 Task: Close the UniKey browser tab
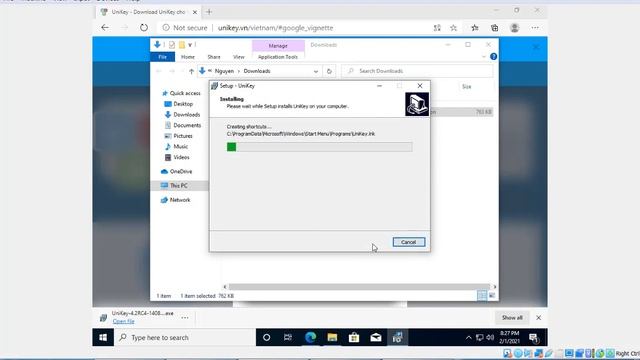195,12
